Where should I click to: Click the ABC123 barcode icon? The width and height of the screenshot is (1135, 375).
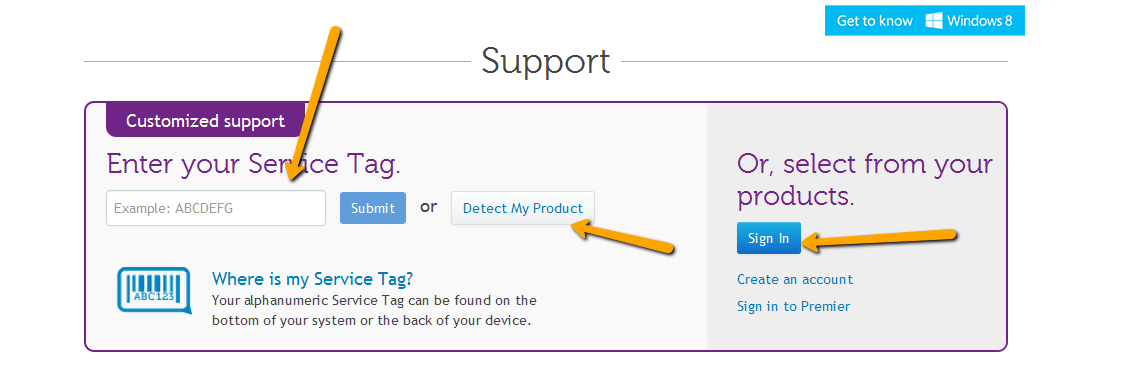pyautogui.click(x=154, y=290)
